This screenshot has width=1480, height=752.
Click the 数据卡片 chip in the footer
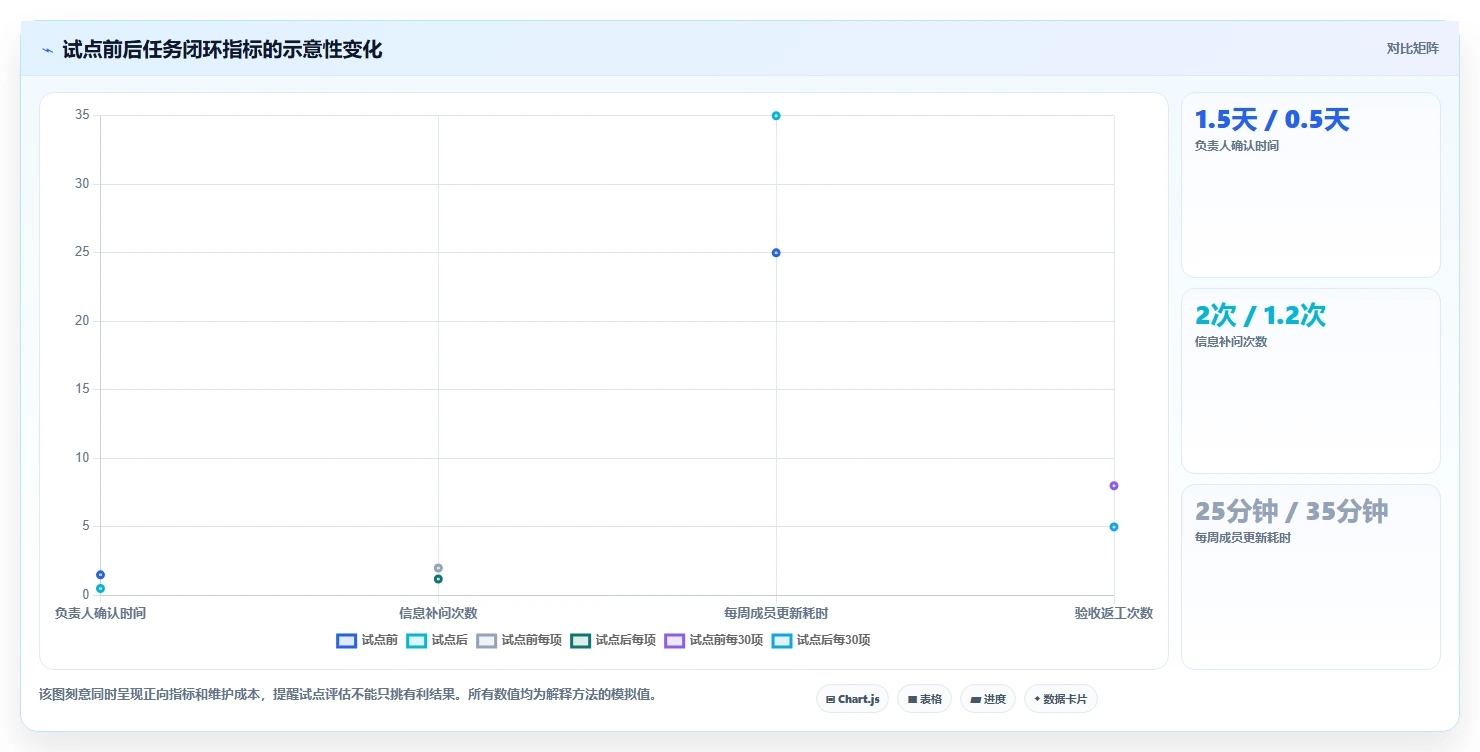coord(1060,699)
